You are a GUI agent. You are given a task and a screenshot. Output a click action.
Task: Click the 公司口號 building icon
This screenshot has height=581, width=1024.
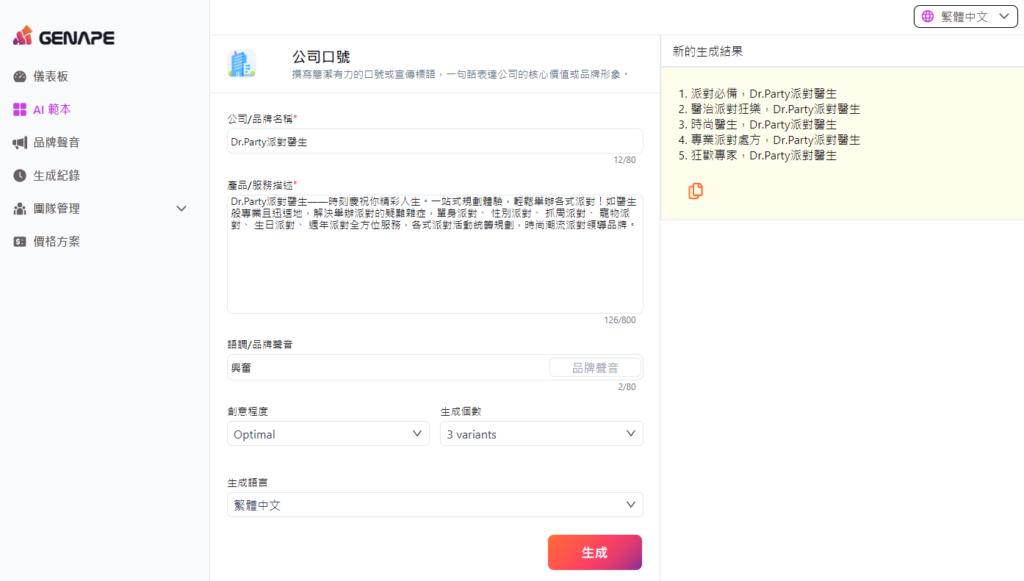(241, 63)
